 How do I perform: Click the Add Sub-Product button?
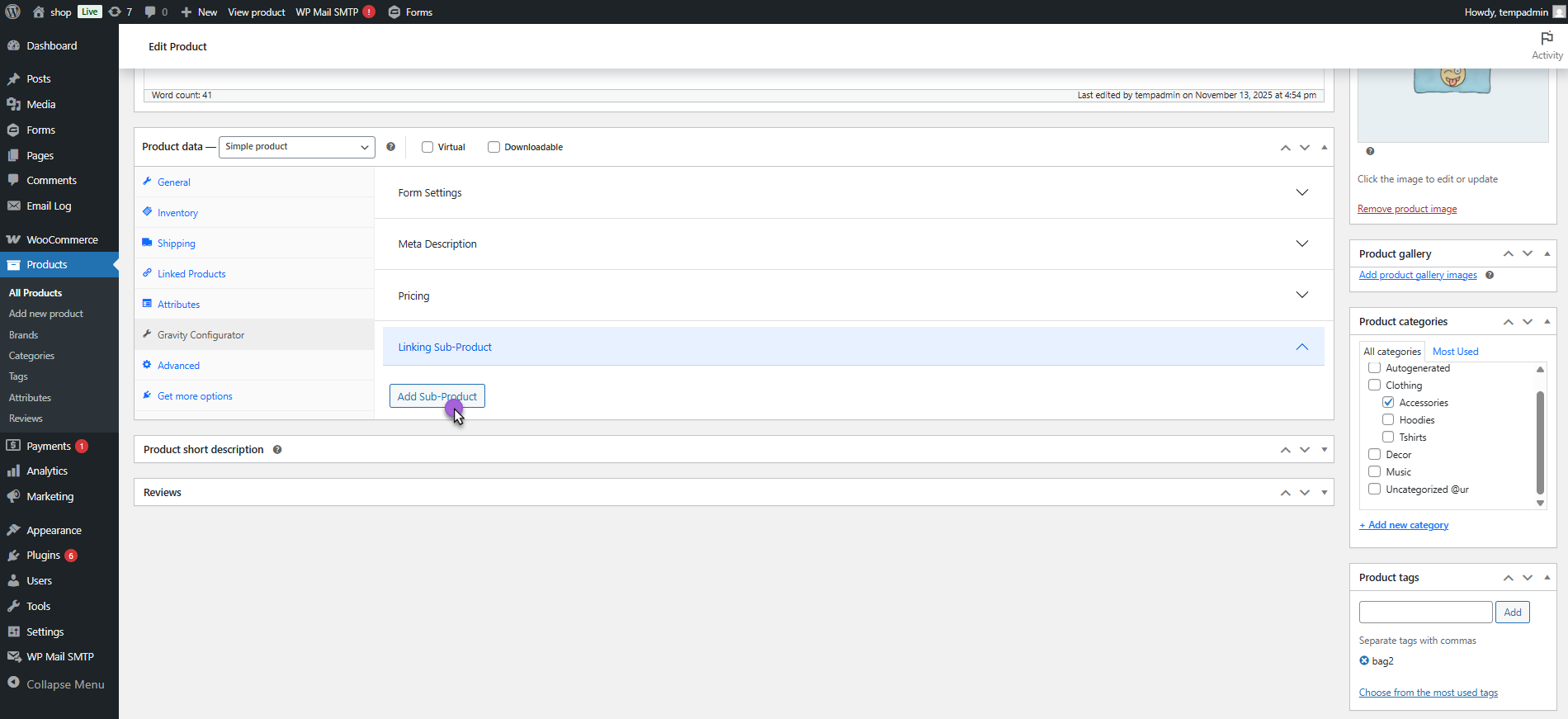point(437,396)
